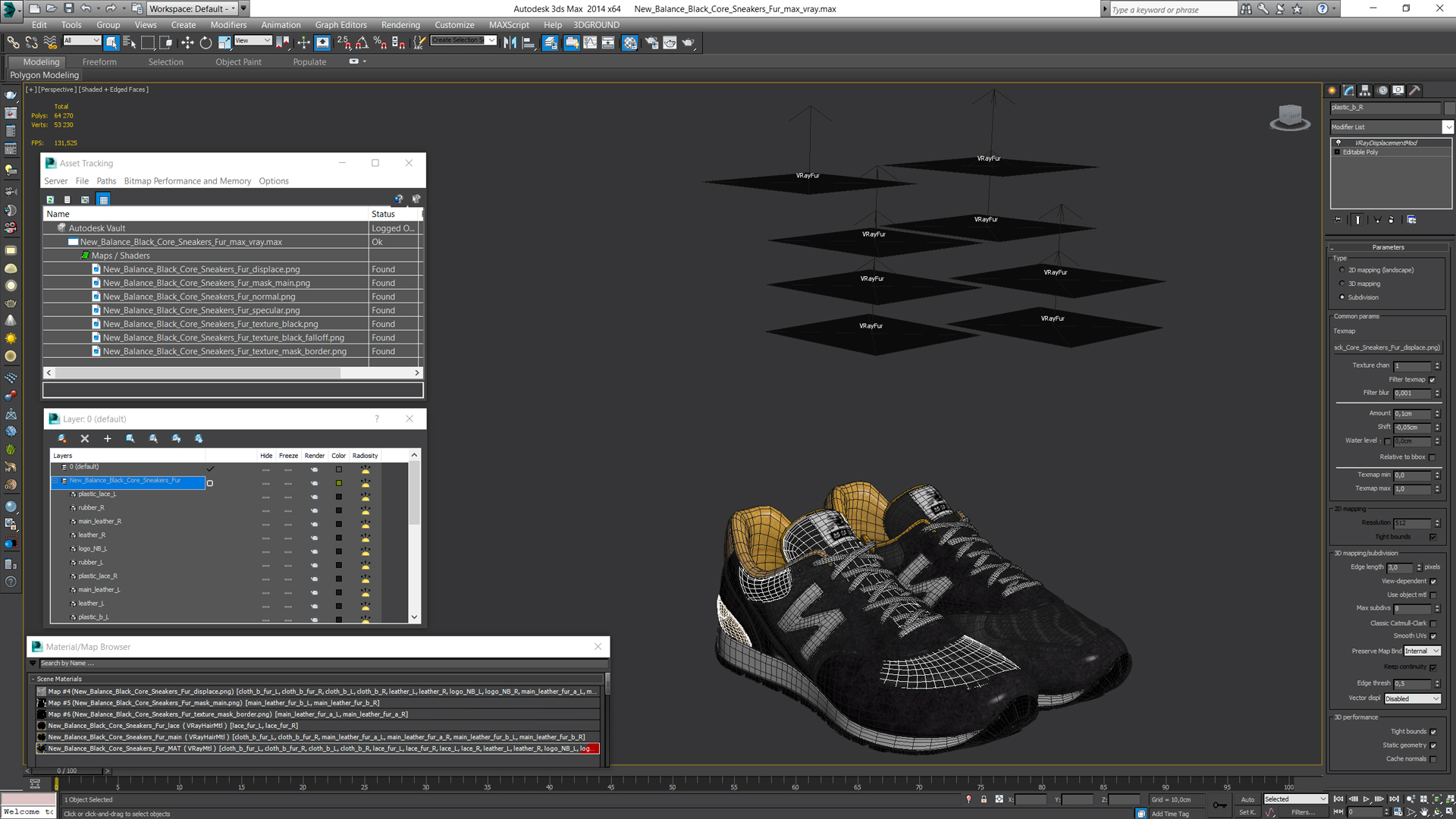Activate the Select Object tool
1456x819 pixels.
111,42
